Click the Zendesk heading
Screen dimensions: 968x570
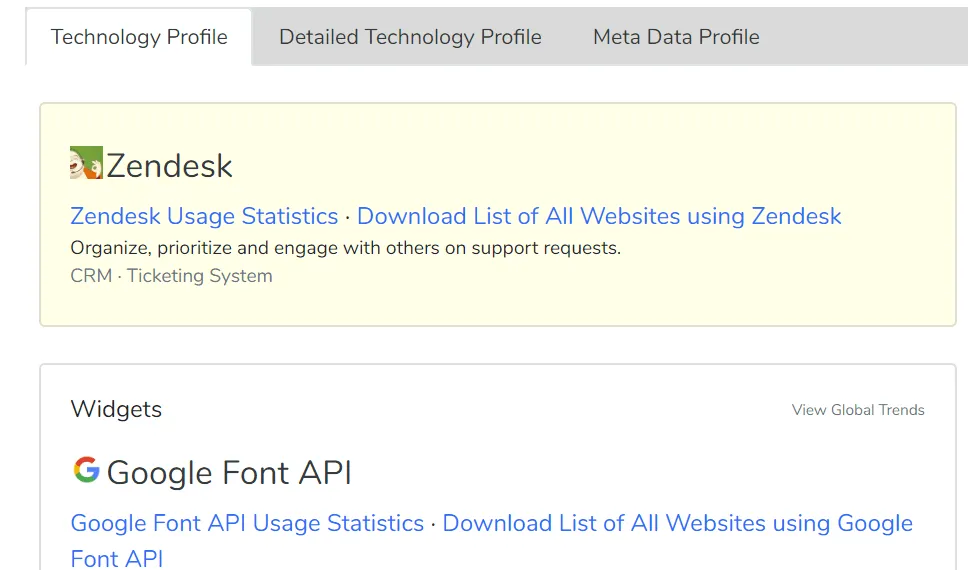pos(169,166)
